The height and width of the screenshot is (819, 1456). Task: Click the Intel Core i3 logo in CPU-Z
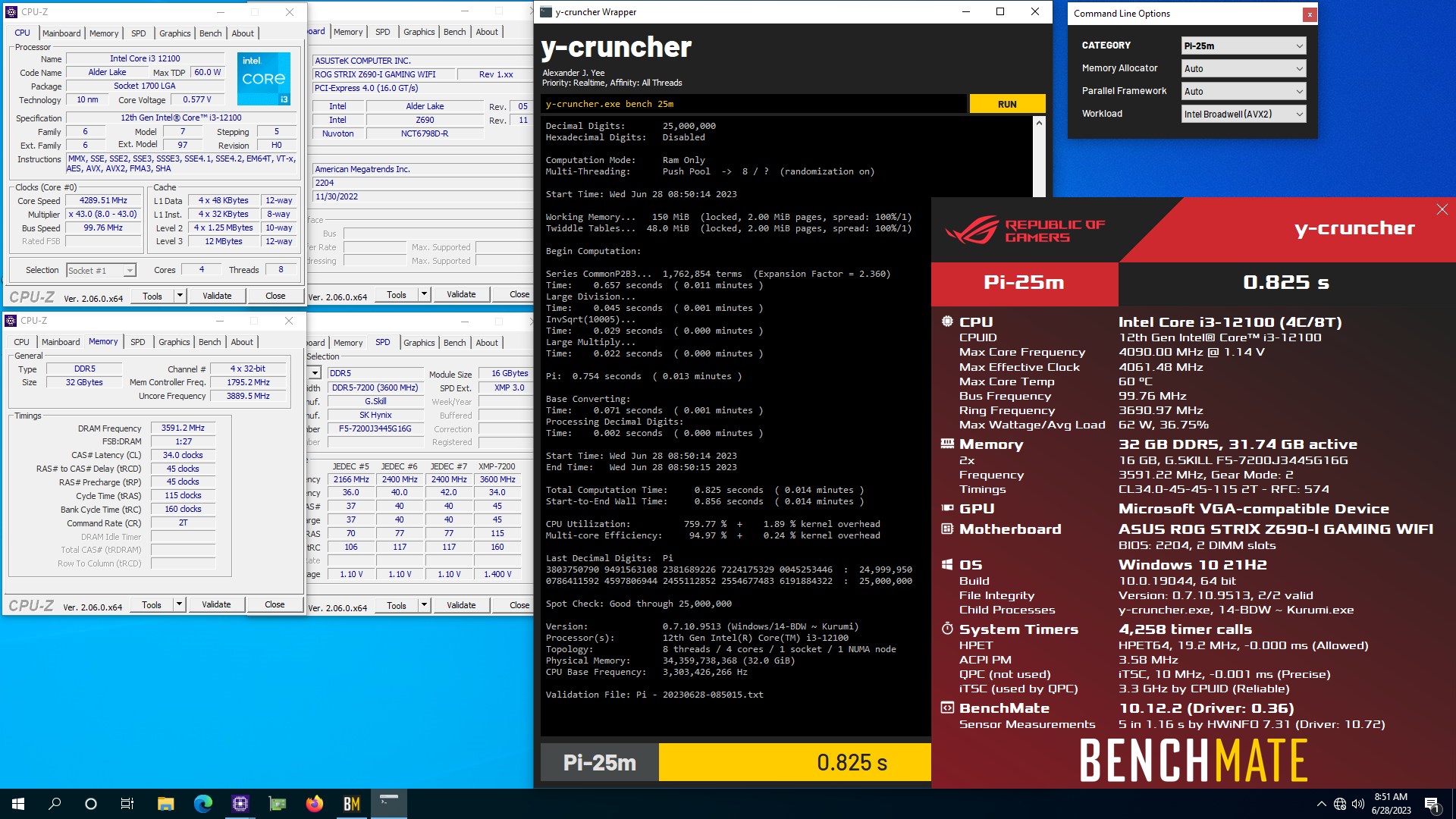click(263, 78)
